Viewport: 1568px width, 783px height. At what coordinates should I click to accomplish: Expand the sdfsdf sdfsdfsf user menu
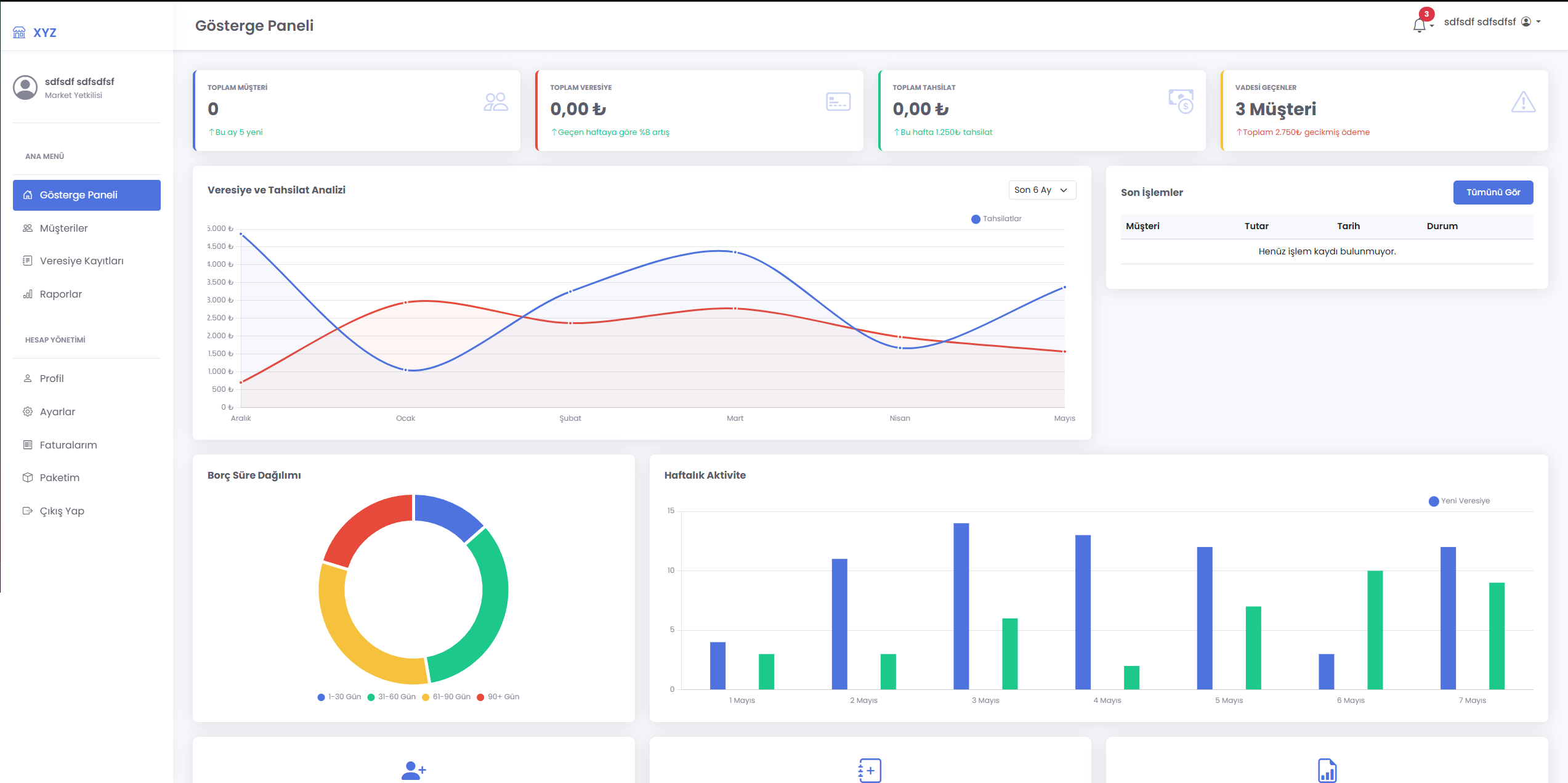[x=1492, y=22]
